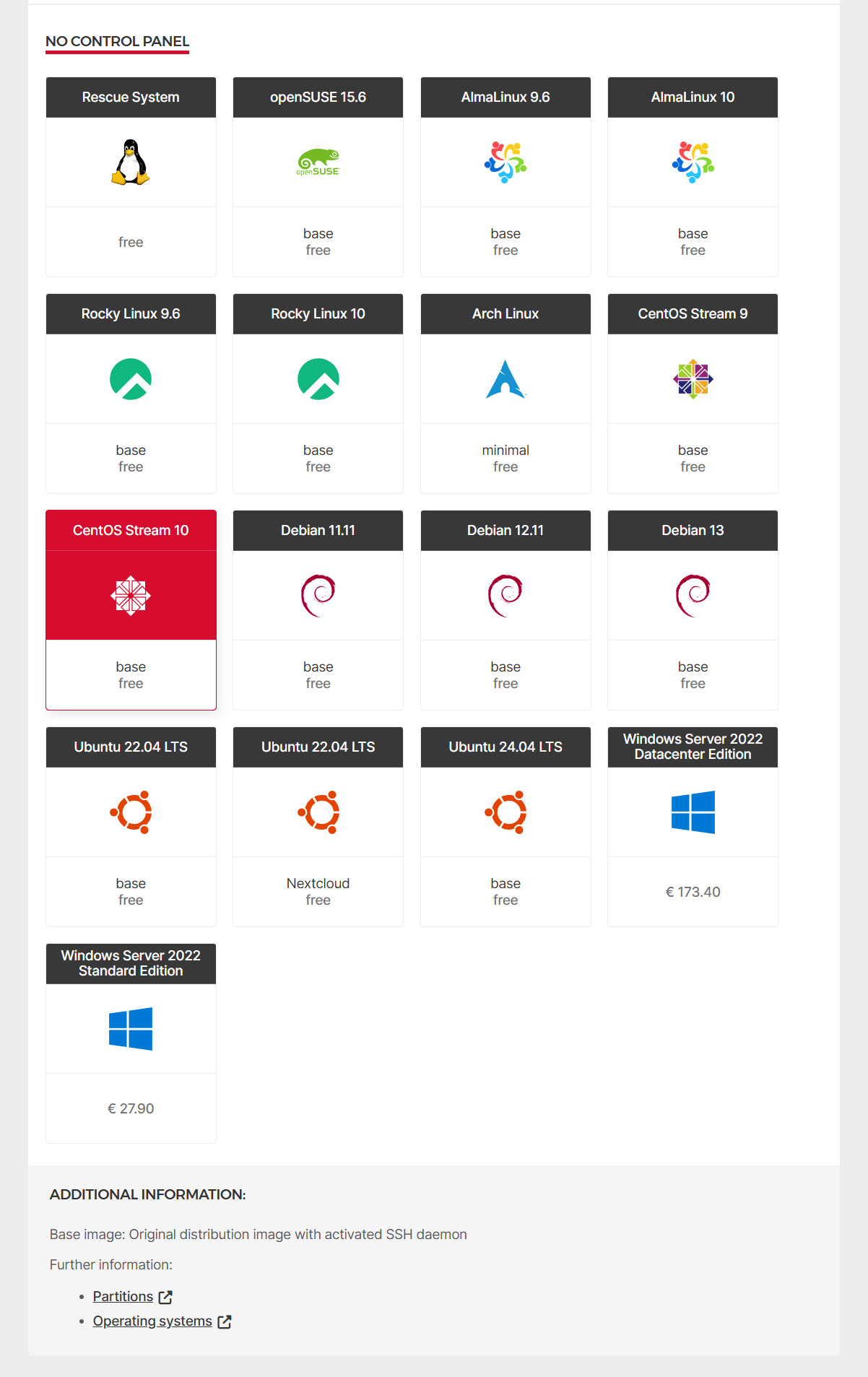Select the selected CentOS Stream 10 card
The height and width of the screenshot is (1377, 868).
click(131, 610)
